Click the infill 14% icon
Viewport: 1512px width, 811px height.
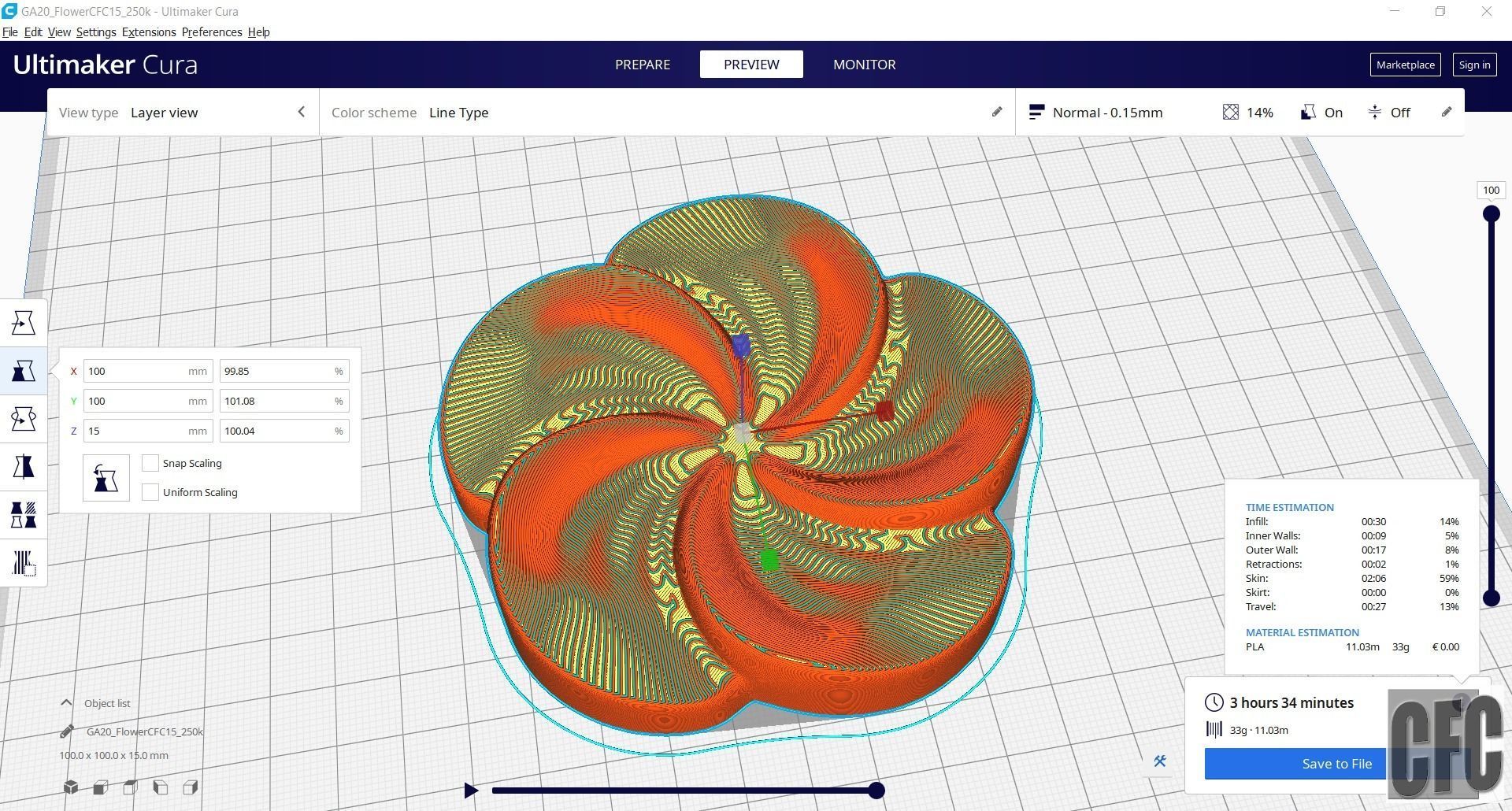click(1231, 113)
